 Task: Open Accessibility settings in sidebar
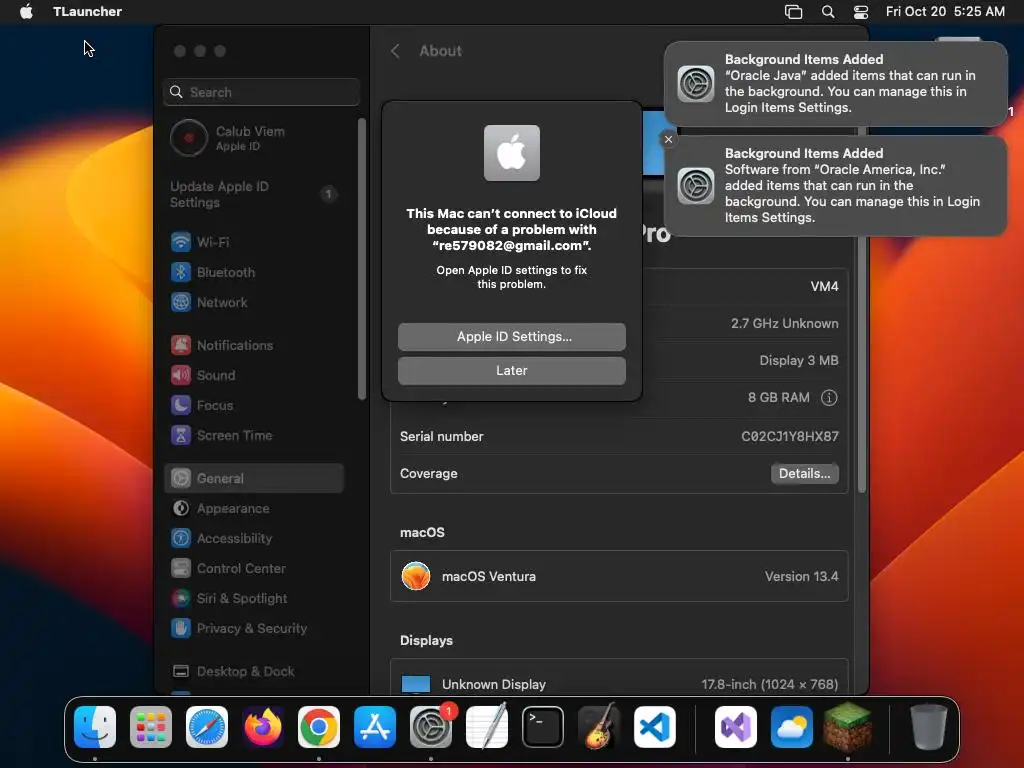tap(255, 538)
